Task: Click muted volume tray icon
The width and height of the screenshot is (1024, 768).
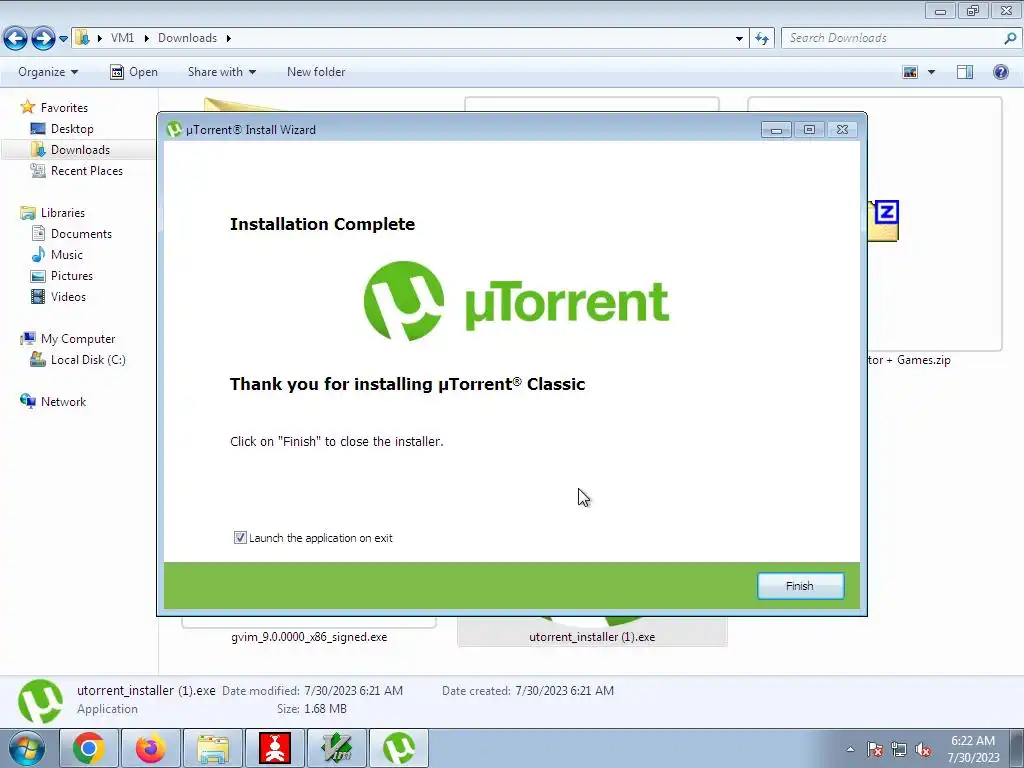Action: [x=923, y=749]
